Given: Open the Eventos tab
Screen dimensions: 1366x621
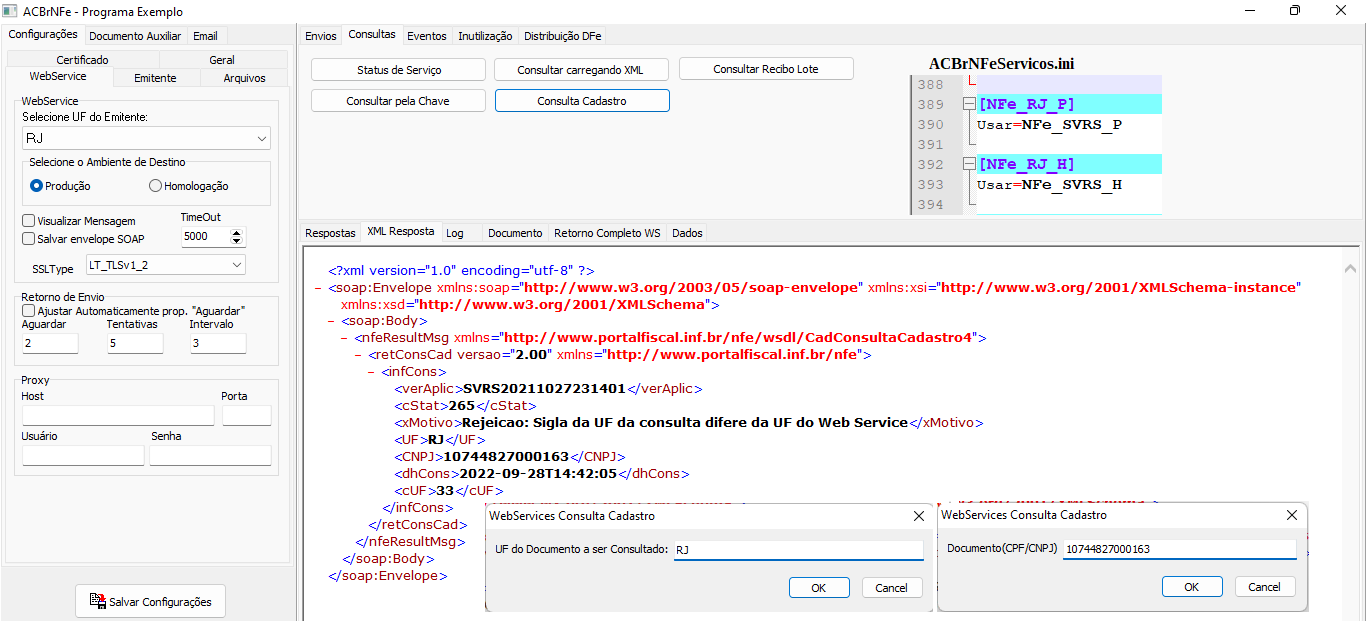Looking at the screenshot, I should (427, 36).
